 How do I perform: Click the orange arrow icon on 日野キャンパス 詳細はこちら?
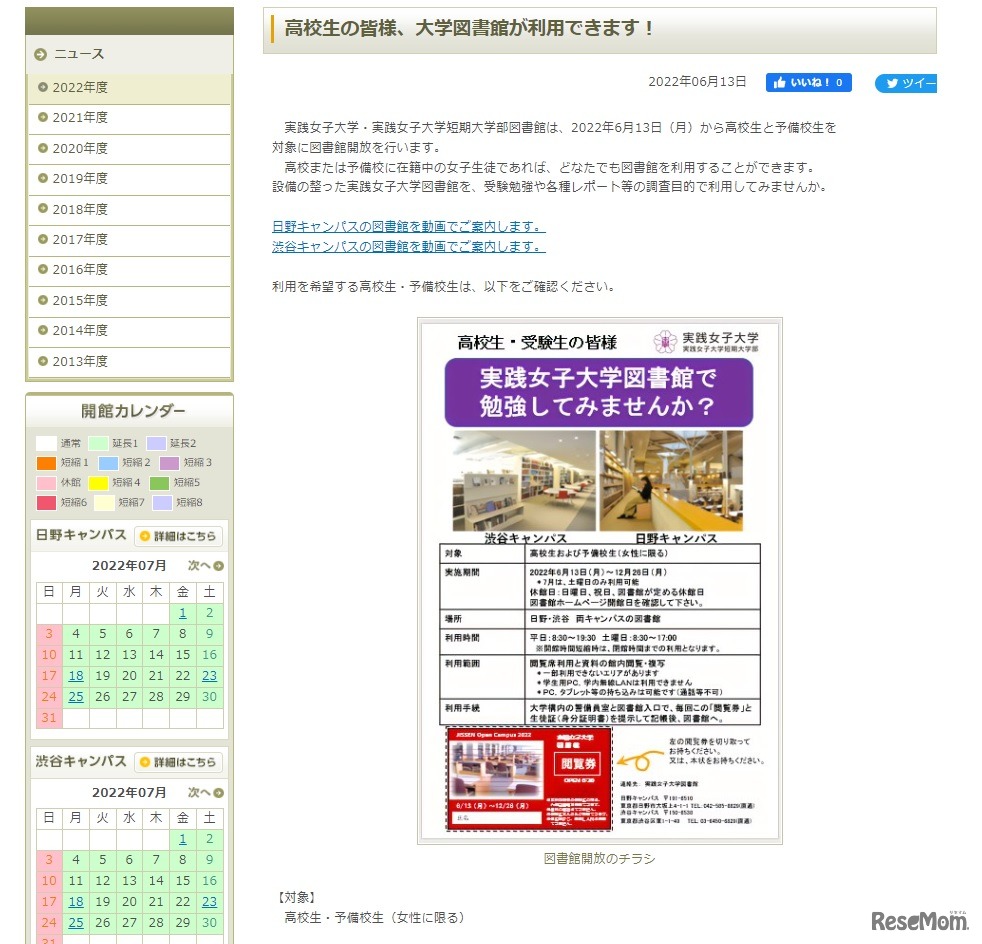click(x=145, y=536)
